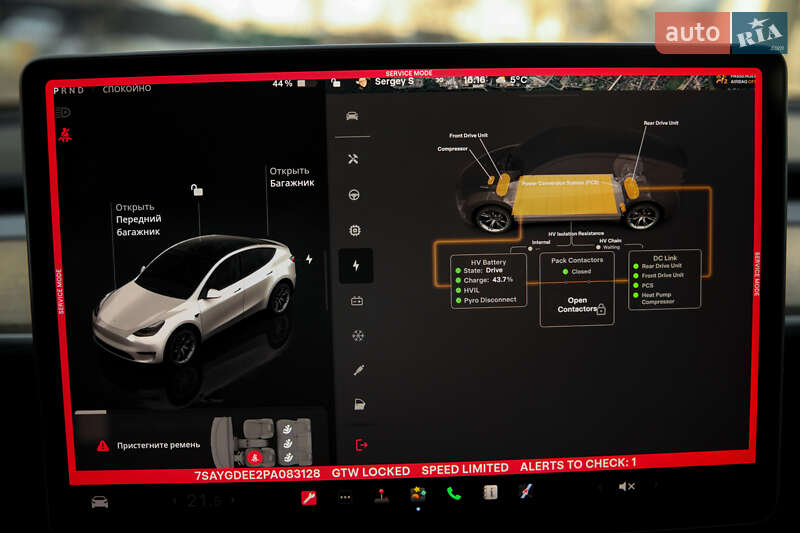Tap the DC Link Front Drive Unit status

(x=658, y=275)
